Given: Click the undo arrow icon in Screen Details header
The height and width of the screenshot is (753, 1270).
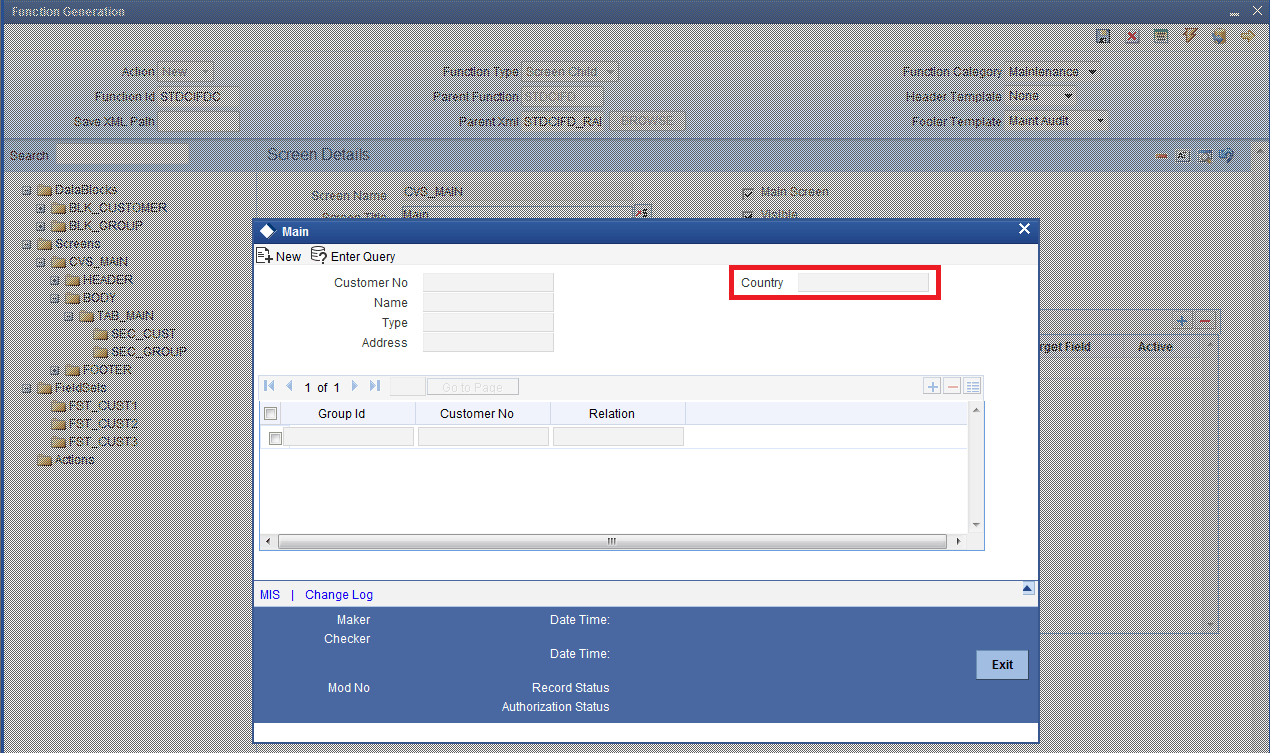Looking at the screenshot, I should (x=1226, y=156).
